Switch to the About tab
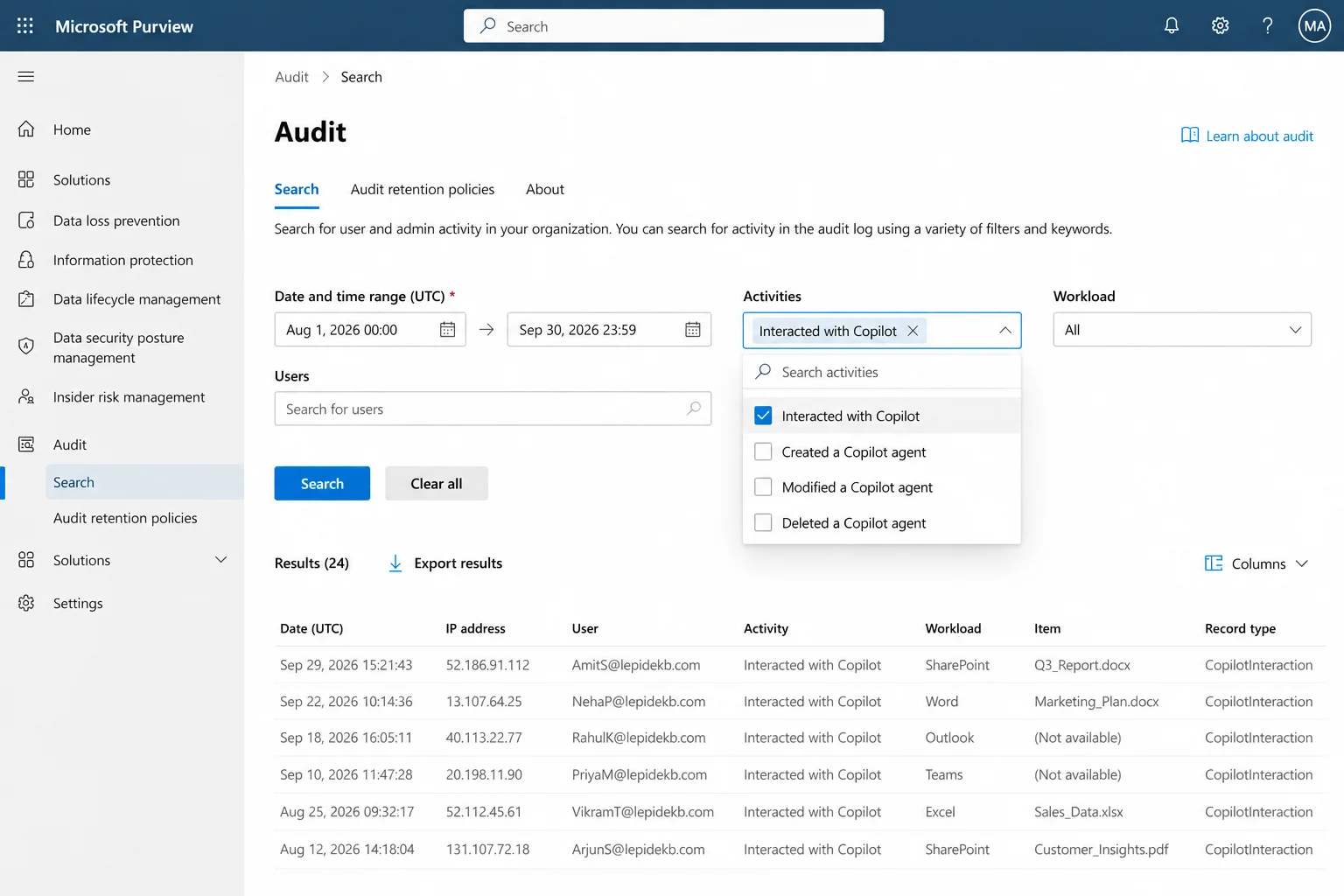The image size is (1344, 896). (x=545, y=190)
